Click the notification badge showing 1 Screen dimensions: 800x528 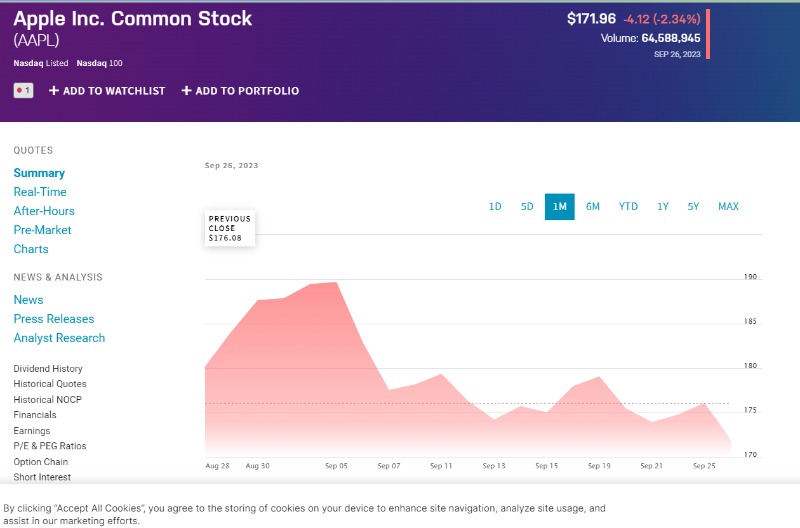23,90
